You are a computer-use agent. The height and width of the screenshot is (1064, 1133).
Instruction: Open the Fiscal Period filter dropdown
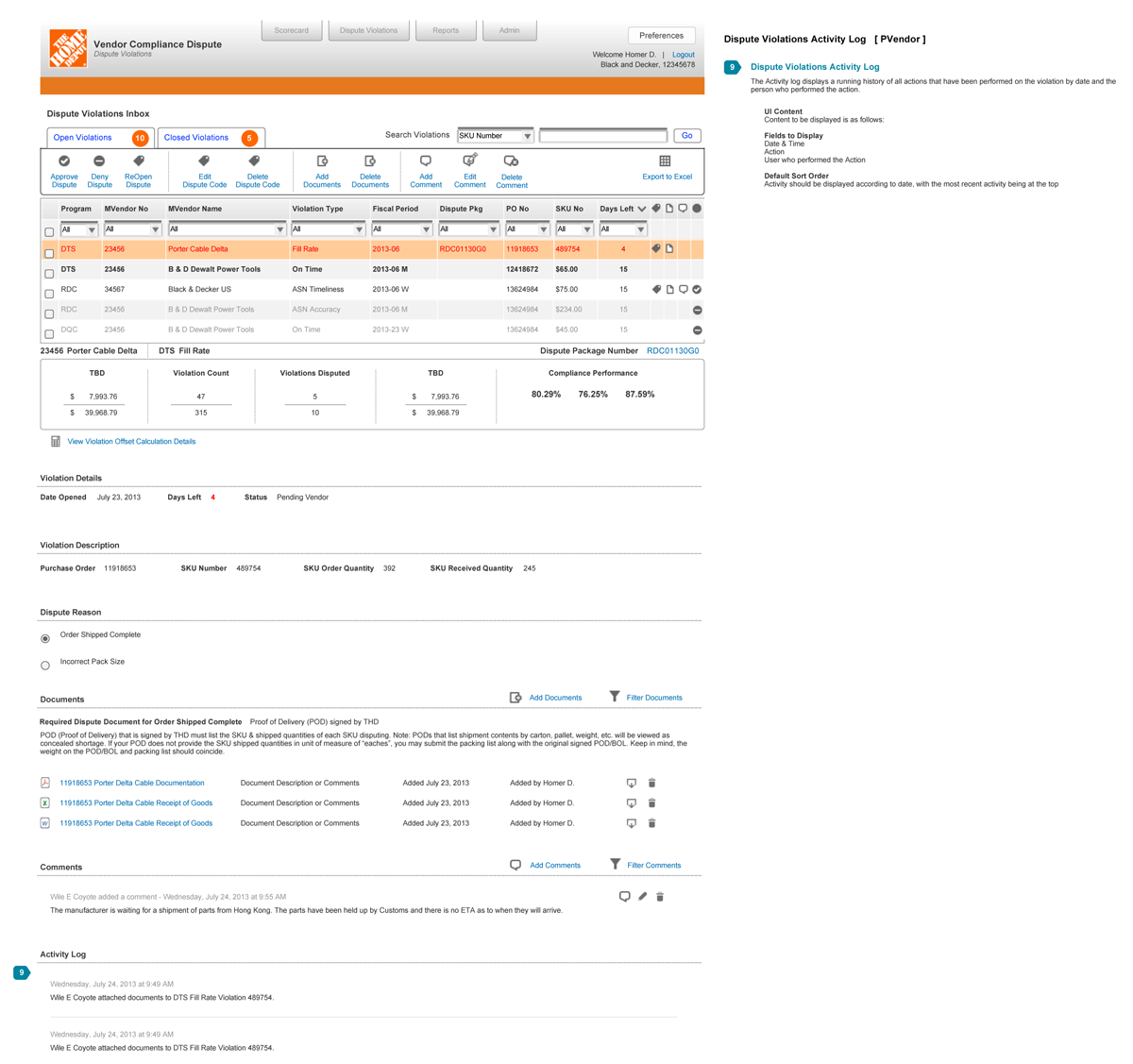(401, 229)
